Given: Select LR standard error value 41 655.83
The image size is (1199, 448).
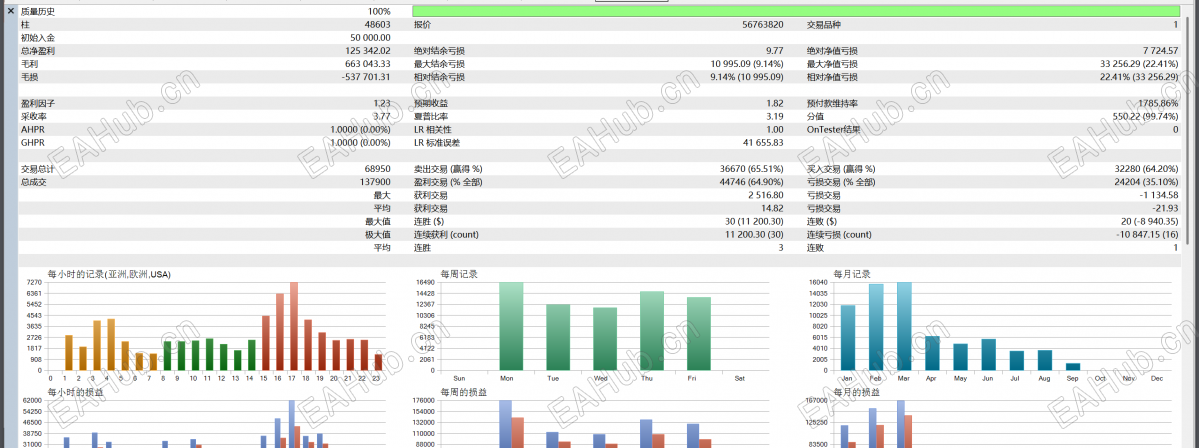Looking at the screenshot, I should 763,142.
